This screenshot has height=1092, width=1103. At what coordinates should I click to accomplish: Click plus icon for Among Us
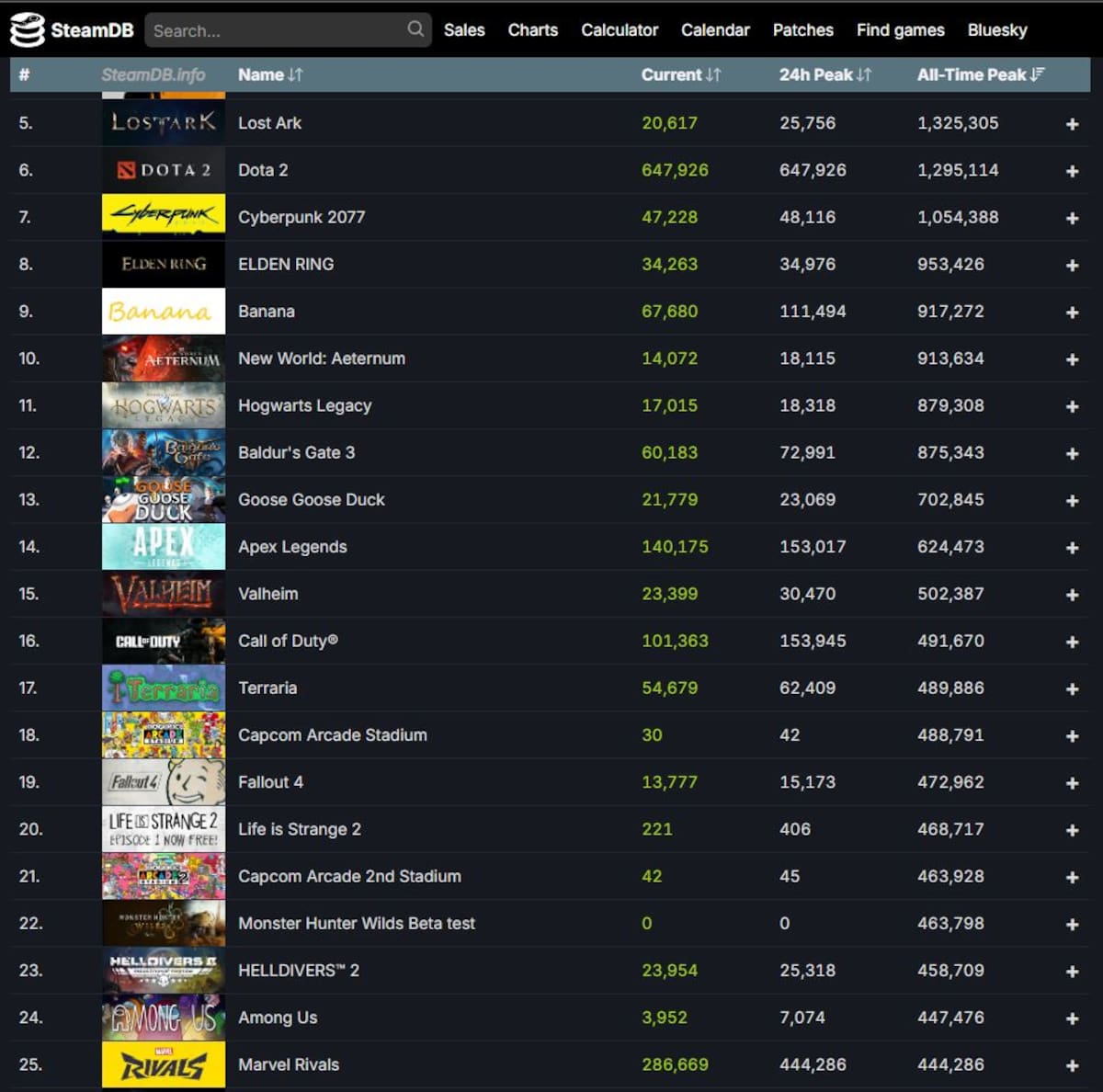(x=1072, y=1018)
